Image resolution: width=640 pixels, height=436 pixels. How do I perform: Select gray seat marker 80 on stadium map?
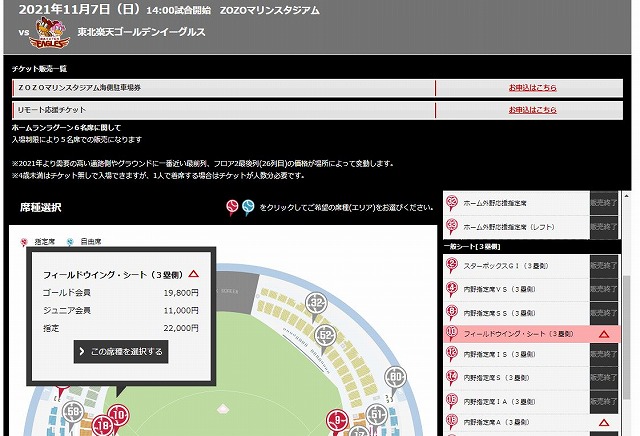tap(395, 378)
